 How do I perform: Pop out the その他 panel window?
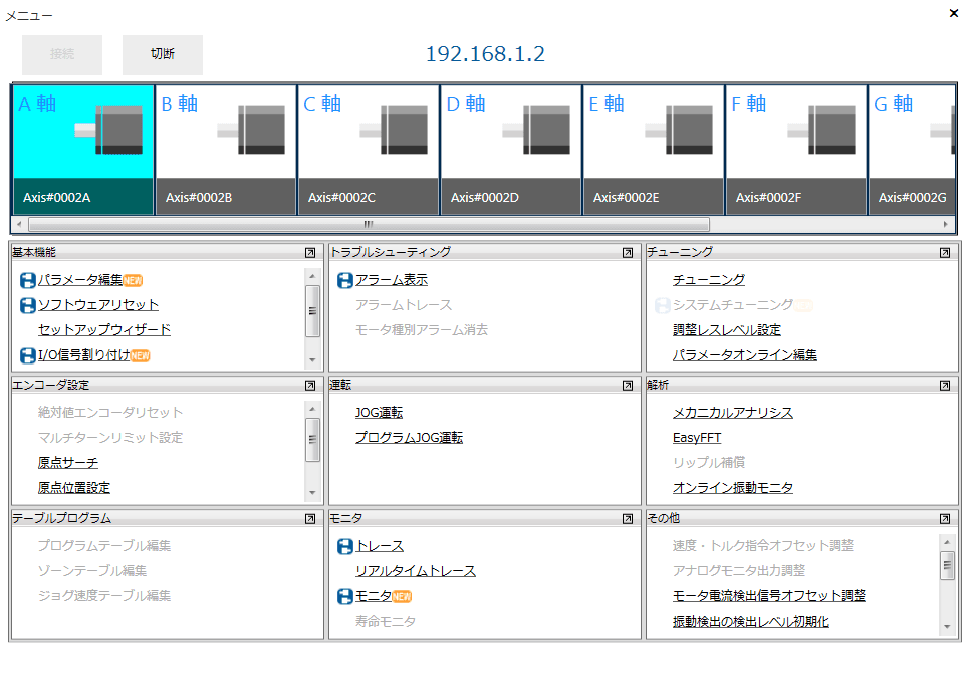tap(943, 518)
